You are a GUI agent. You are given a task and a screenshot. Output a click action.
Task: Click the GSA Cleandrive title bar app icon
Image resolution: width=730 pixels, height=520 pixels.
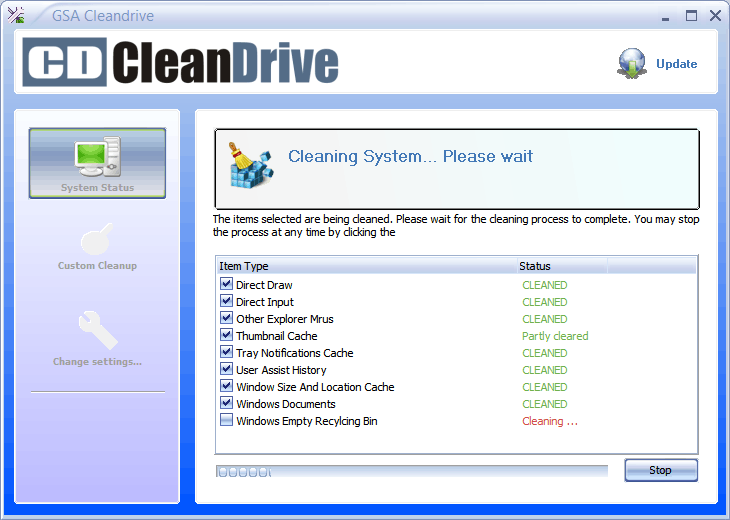(x=16, y=15)
